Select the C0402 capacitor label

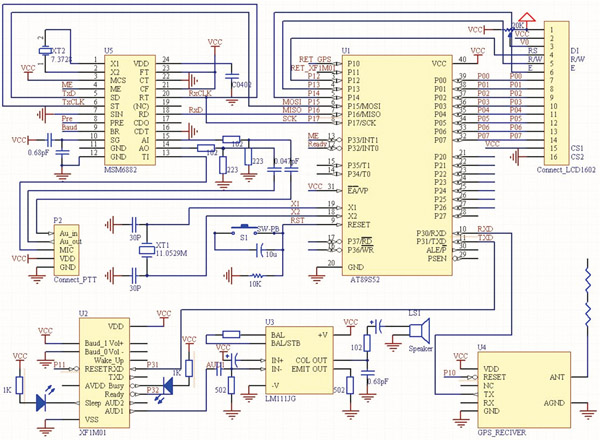(x=241, y=85)
